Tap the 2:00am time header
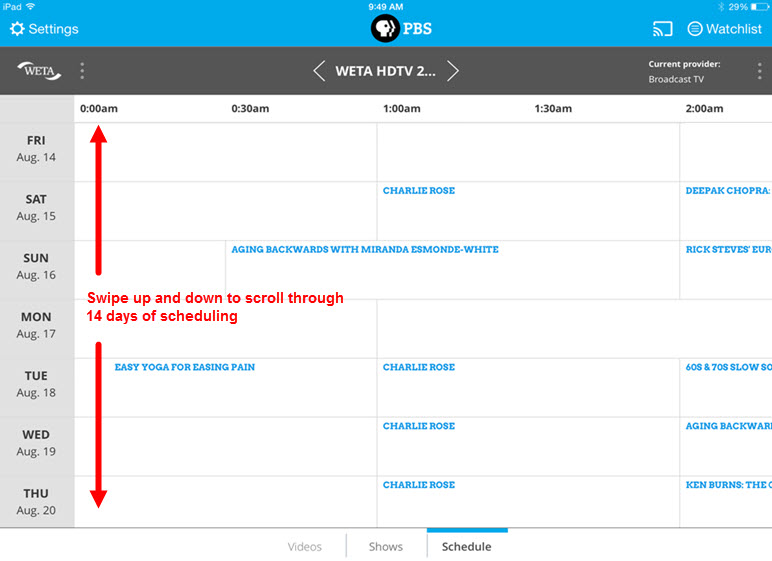Viewport: 772px width, 561px height. (x=704, y=108)
